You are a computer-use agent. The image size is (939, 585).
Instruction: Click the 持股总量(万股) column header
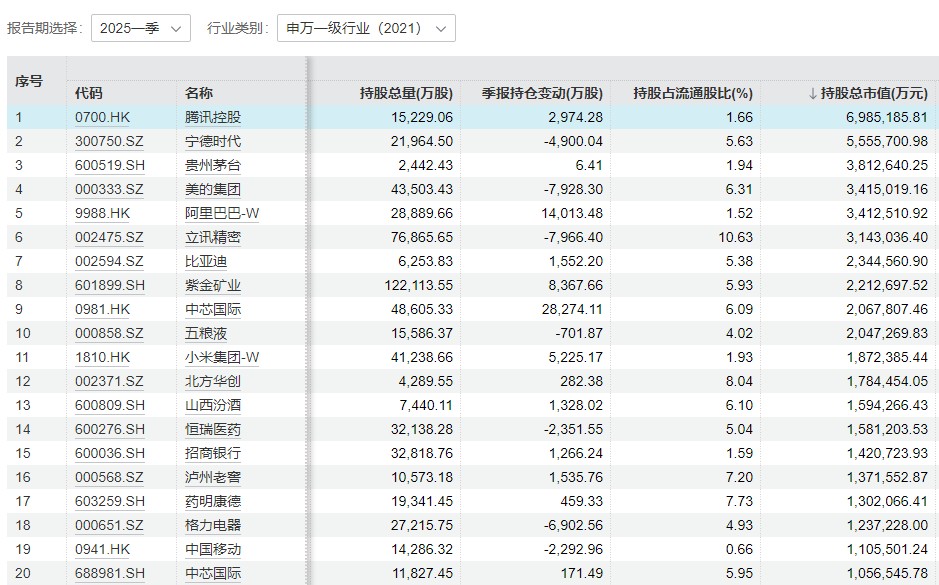pyautogui.click(x=406, y=93)
